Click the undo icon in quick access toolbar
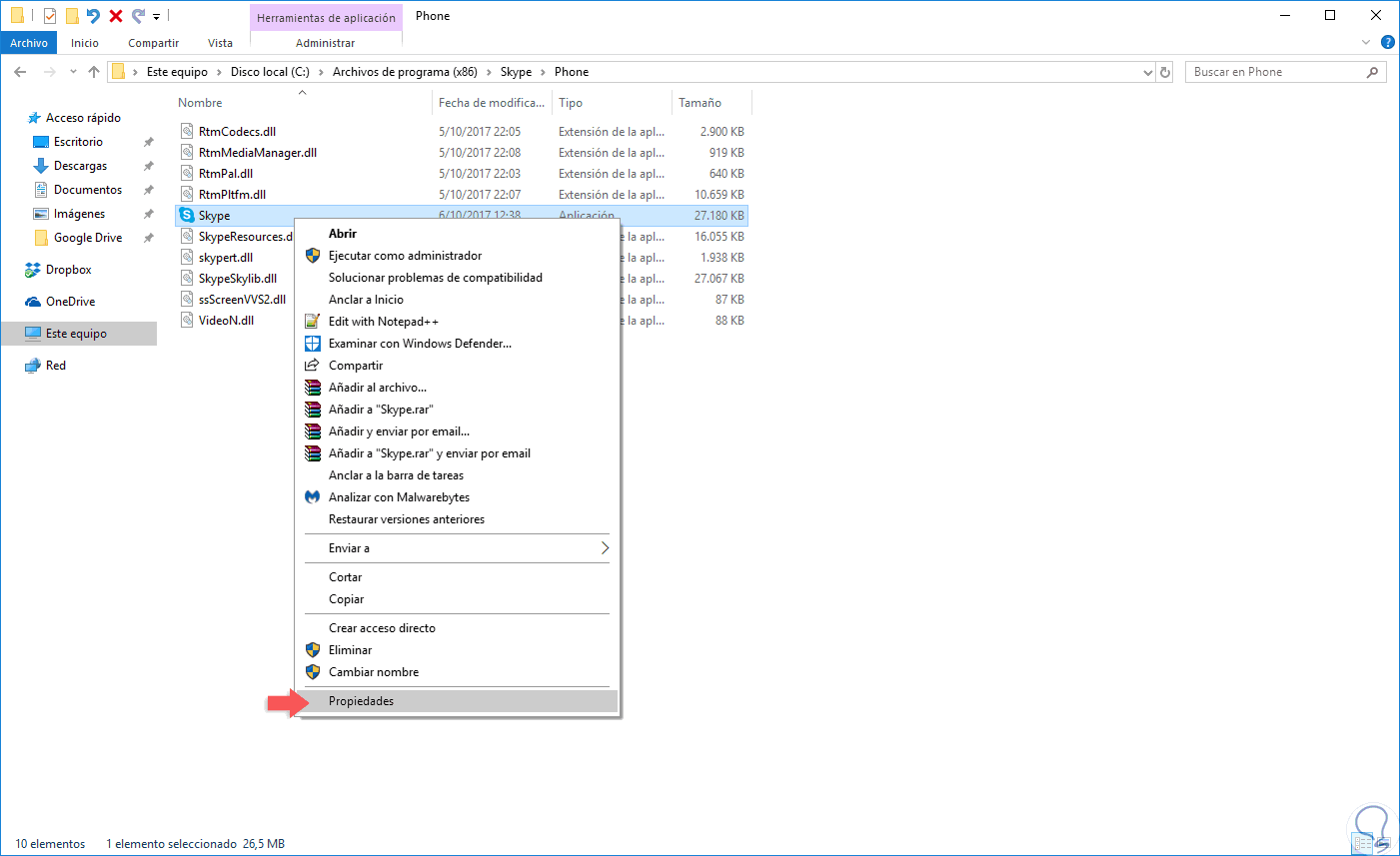The width and height of the screenshot is (1400, 856). click(x=93, y=16)
